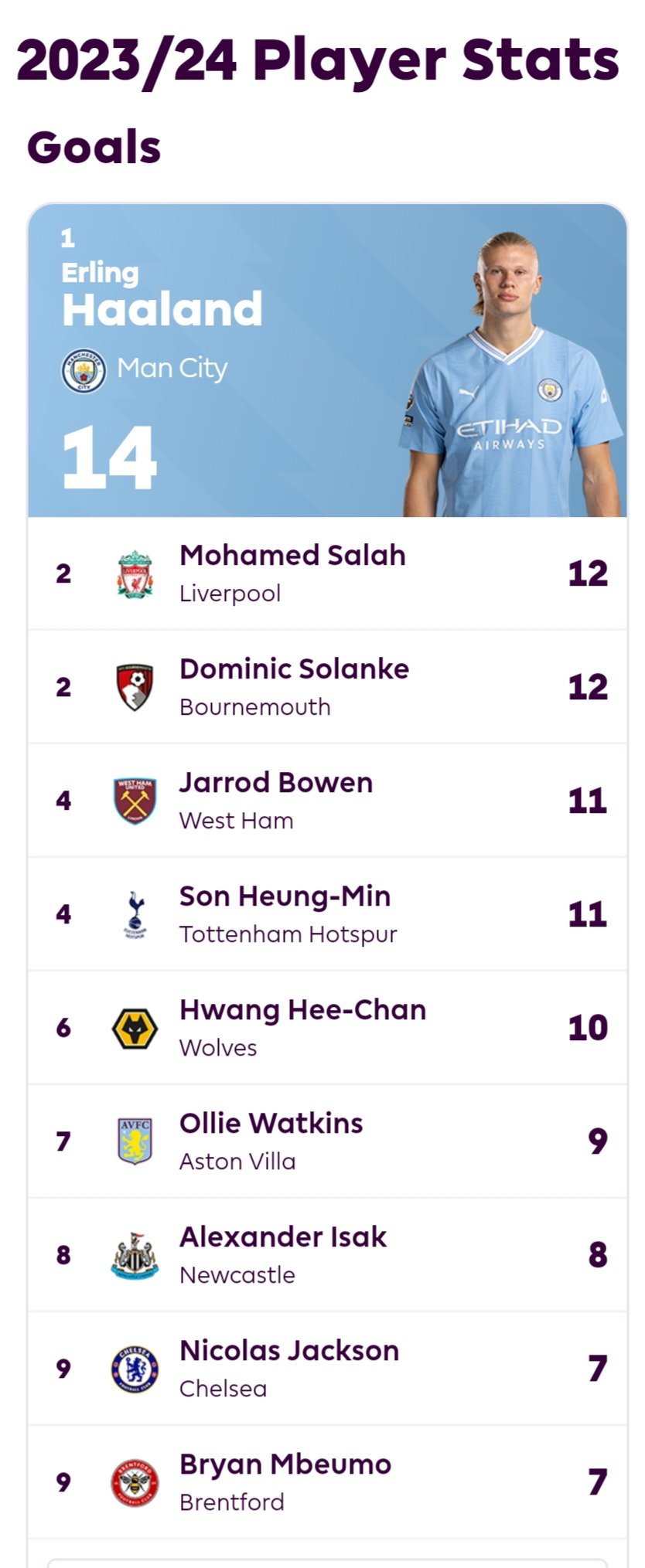Open Ollie Watkins player page
645x1568 pixels.
pyautogui.click(x=271, y=1123)
